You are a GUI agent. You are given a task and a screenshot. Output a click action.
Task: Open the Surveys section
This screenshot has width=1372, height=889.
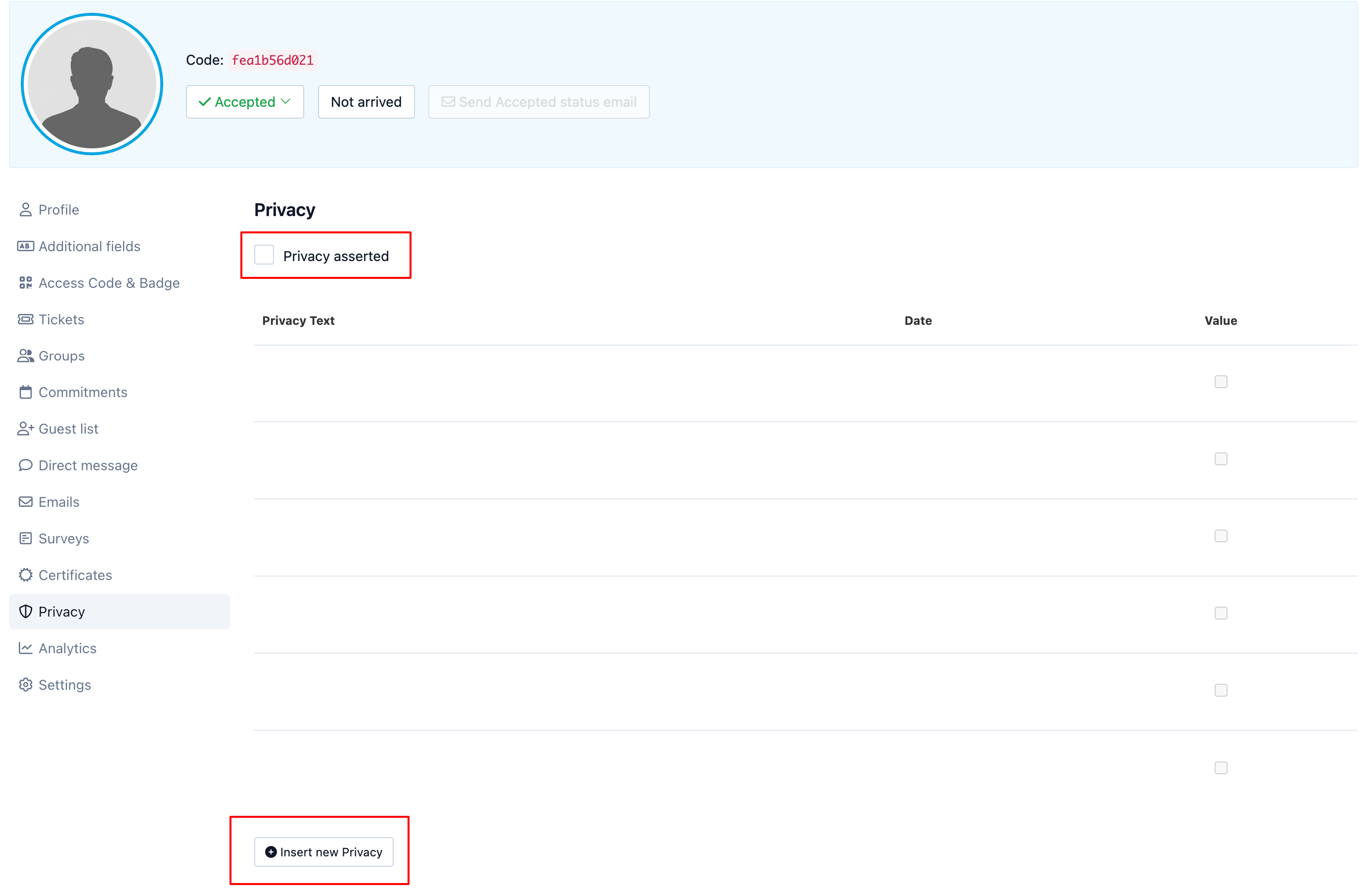coord(119,539)
